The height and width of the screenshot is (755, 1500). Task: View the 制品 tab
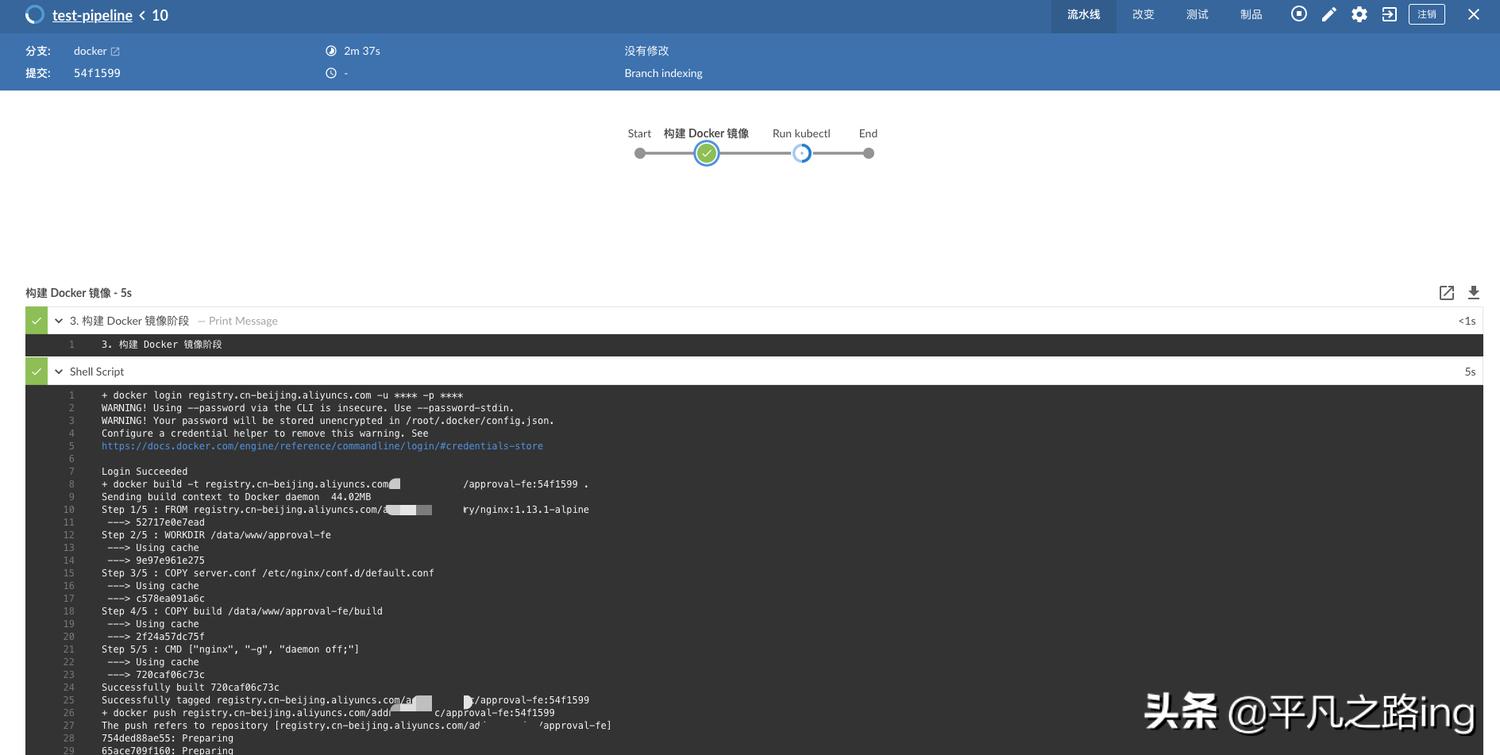click(x=1250, y=14)
